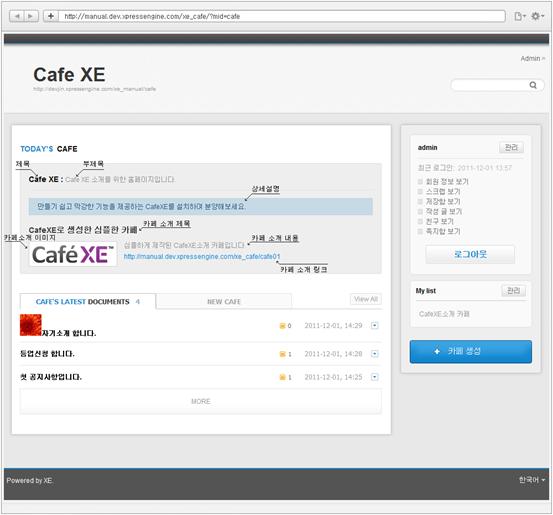Switch to the NEW CAFE tab
553x515 pixels.
[224, 302]
